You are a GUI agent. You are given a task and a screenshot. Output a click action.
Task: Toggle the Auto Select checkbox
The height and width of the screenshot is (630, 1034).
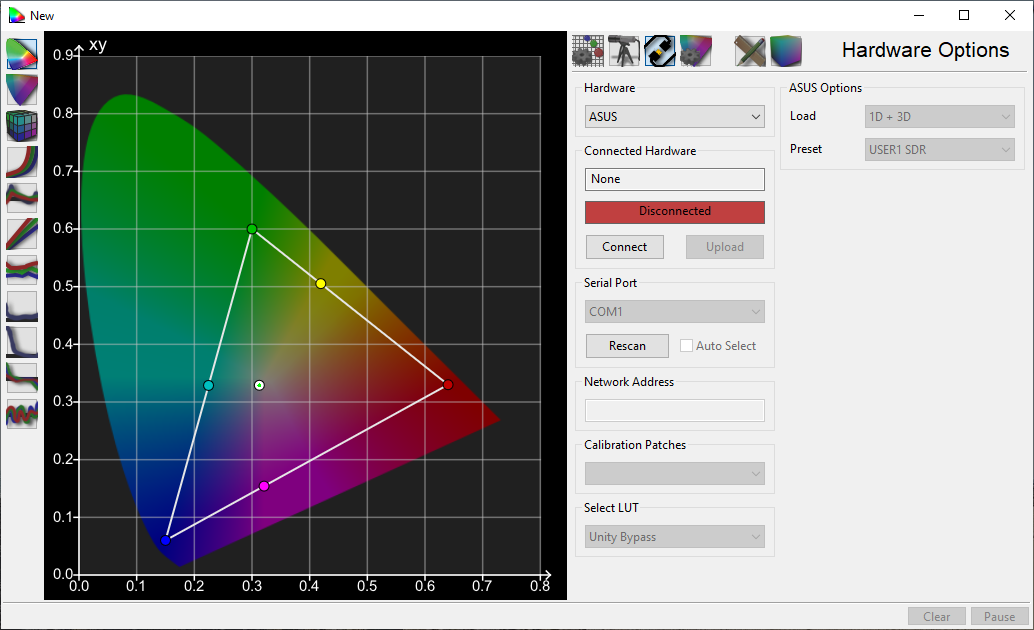tap(686, 346)
